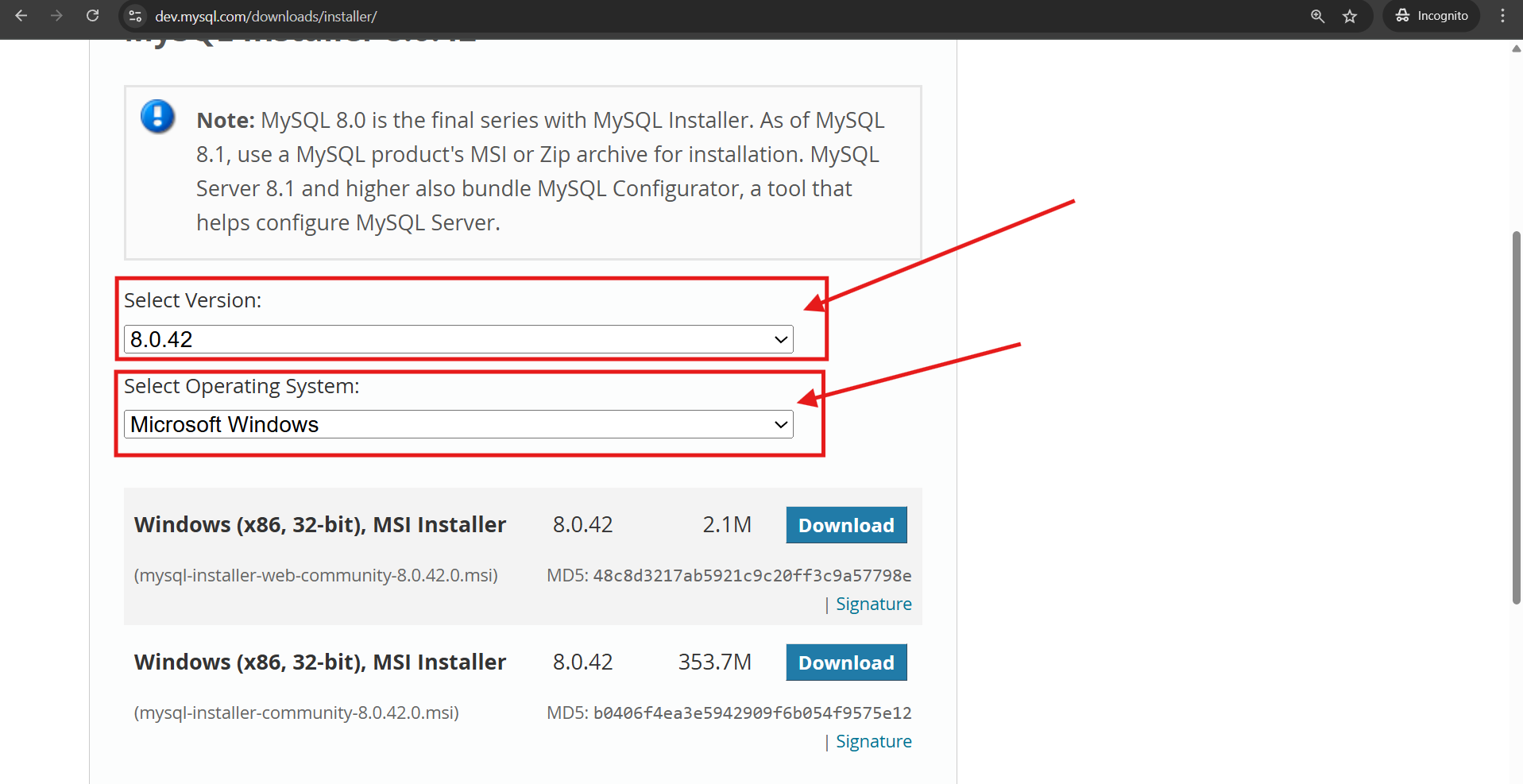Screen dimensions: 1523x784
Task: Open Signature link for web-community installer
Action: [x=873, y=604]
